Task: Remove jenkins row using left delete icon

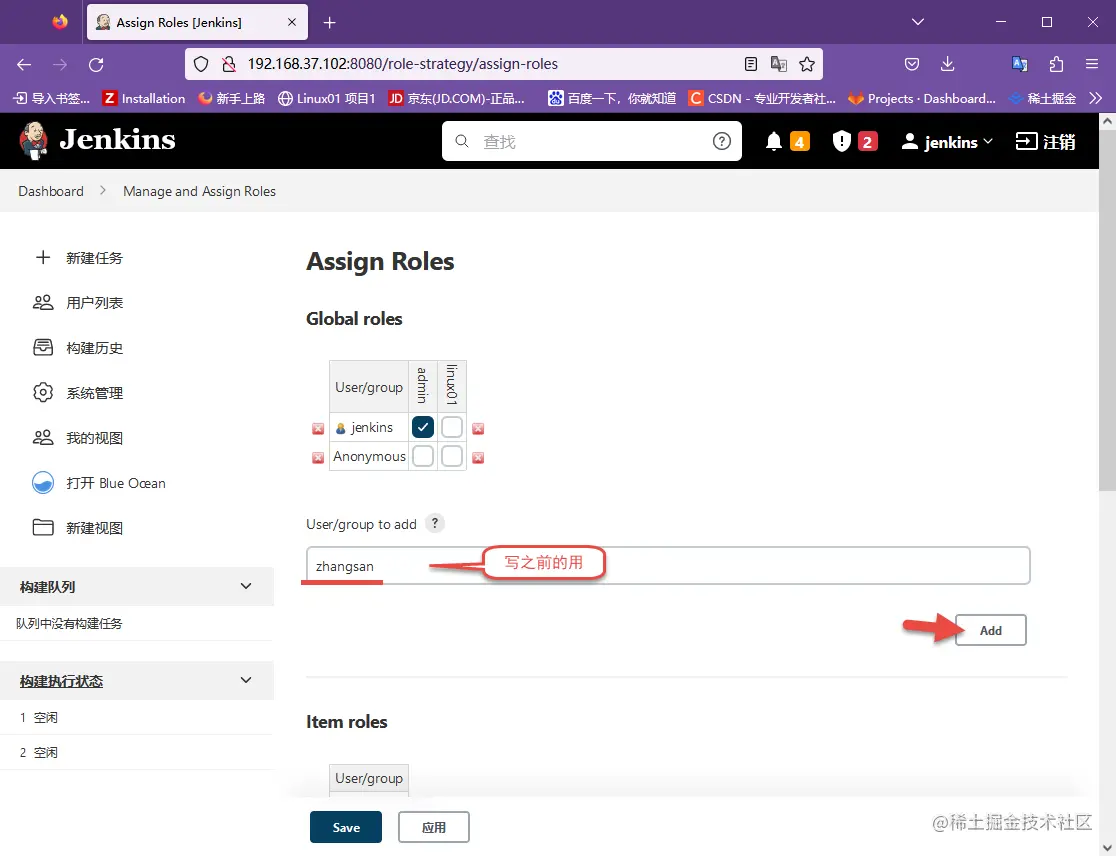Action: [x=318, y=428]
